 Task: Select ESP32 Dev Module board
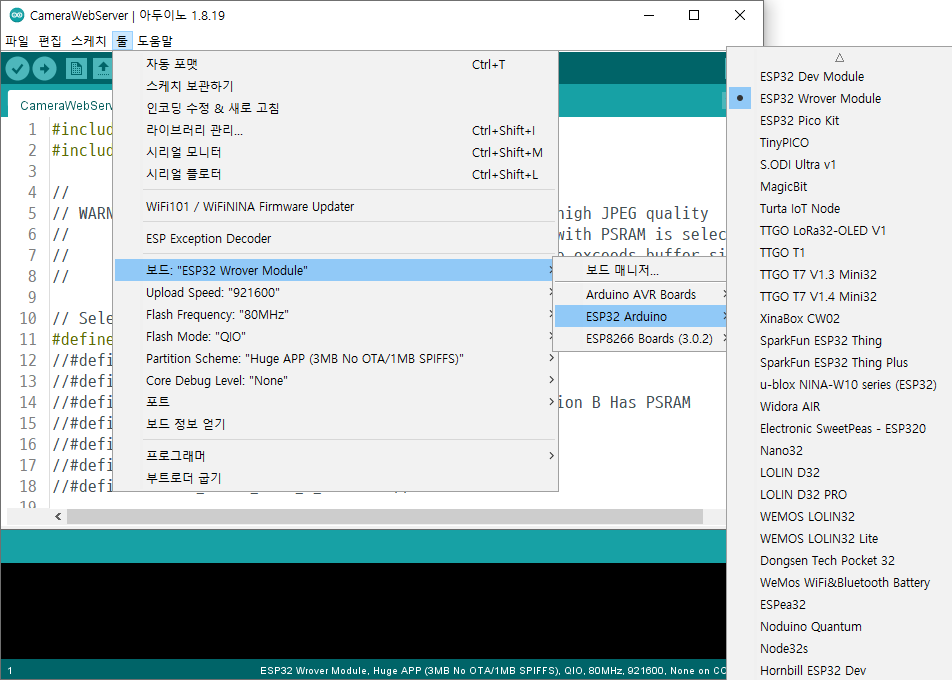pos(839,76)
